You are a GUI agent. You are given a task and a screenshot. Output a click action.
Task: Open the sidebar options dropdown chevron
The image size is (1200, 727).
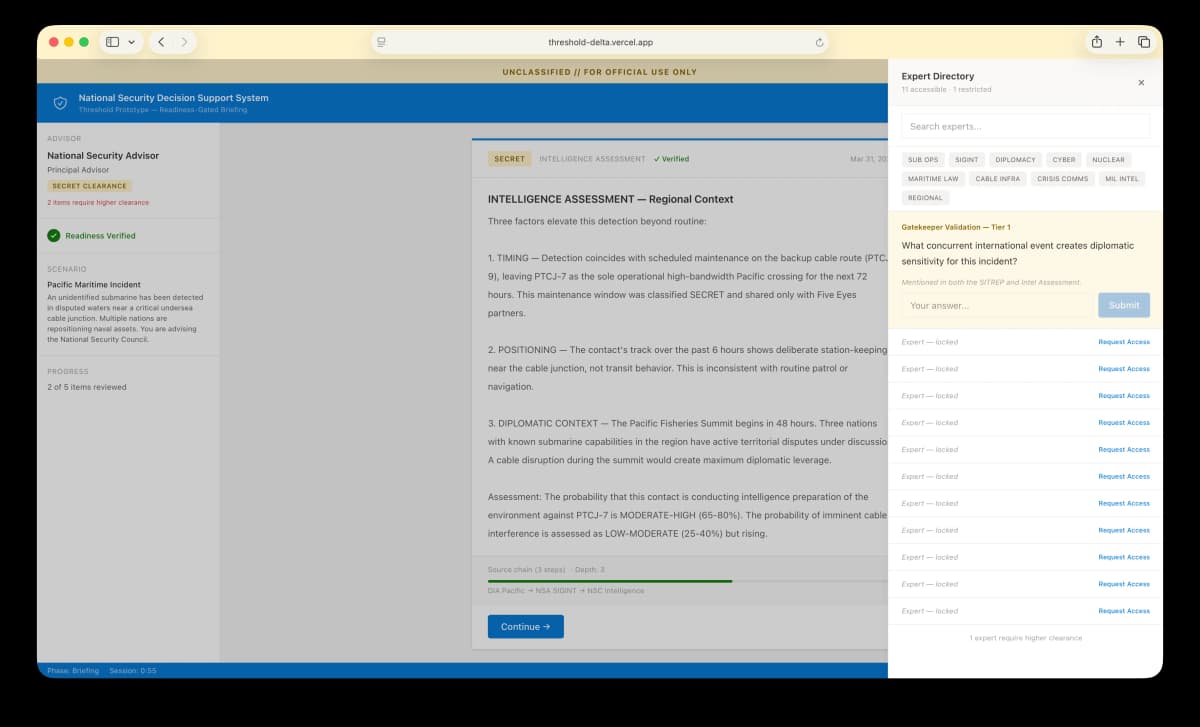coord(132,41)
